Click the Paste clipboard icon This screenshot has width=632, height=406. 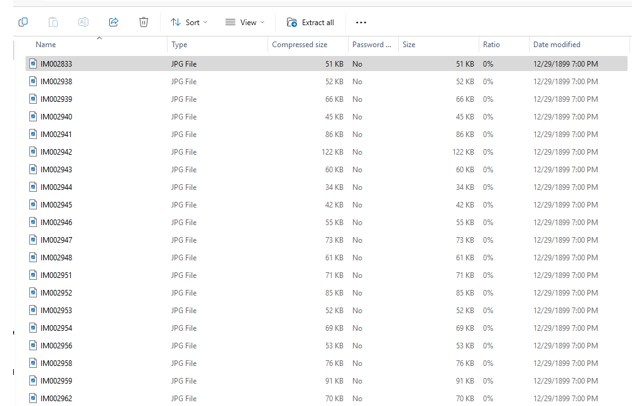[x=53, y=22]
